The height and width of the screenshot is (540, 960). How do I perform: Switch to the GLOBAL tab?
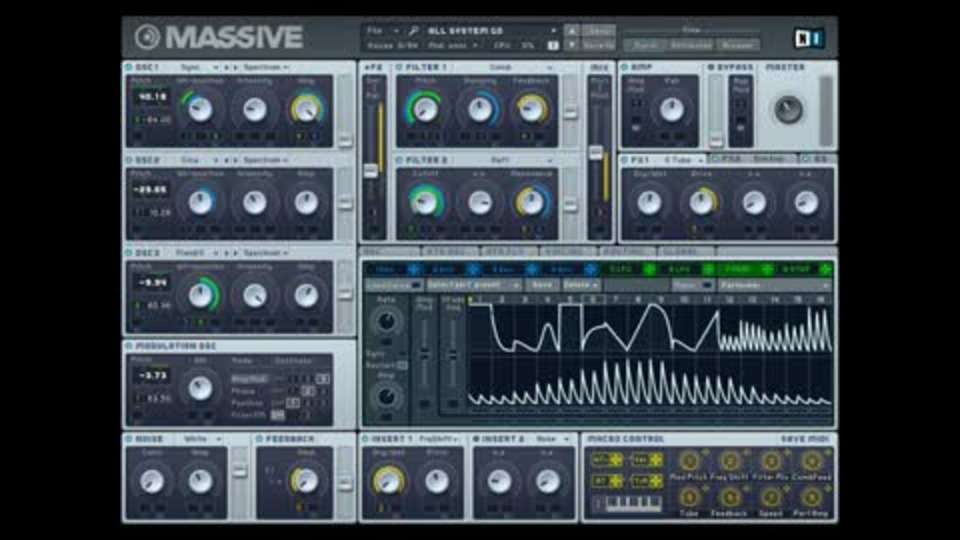click(x=684, y=252)
